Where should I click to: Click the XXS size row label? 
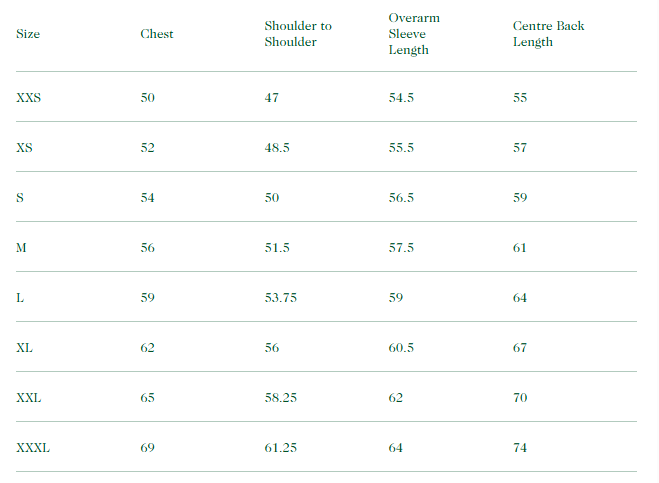coord(29,98)
